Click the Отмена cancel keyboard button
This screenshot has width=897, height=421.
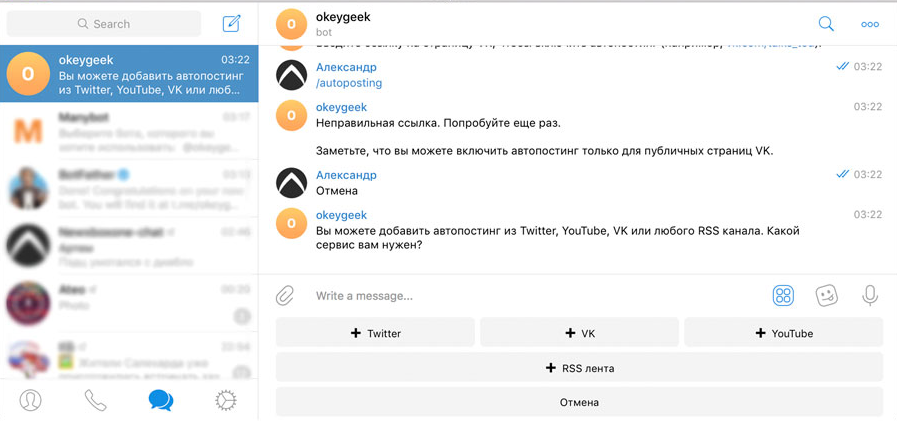[579, 402]
